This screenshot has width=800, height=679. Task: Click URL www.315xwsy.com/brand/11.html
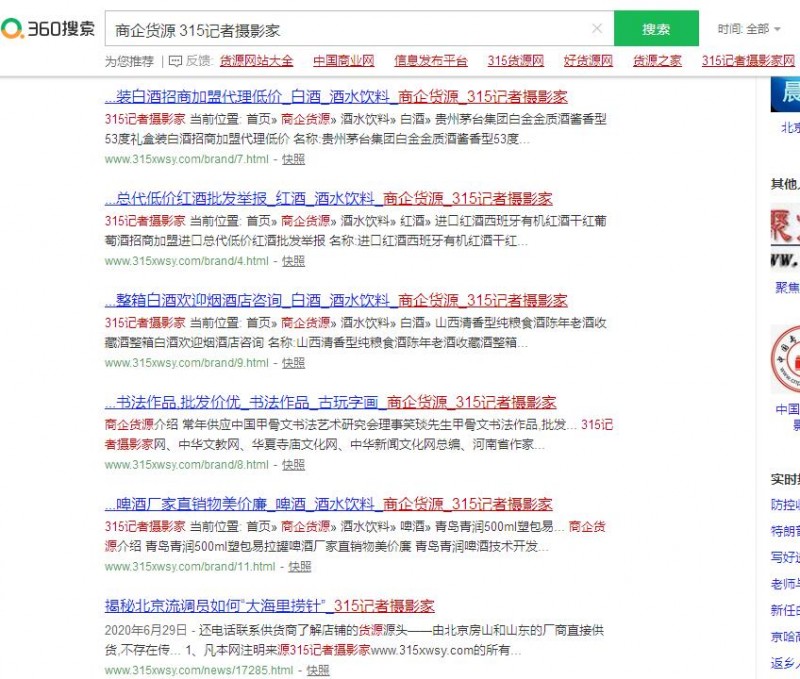(190, 567)
